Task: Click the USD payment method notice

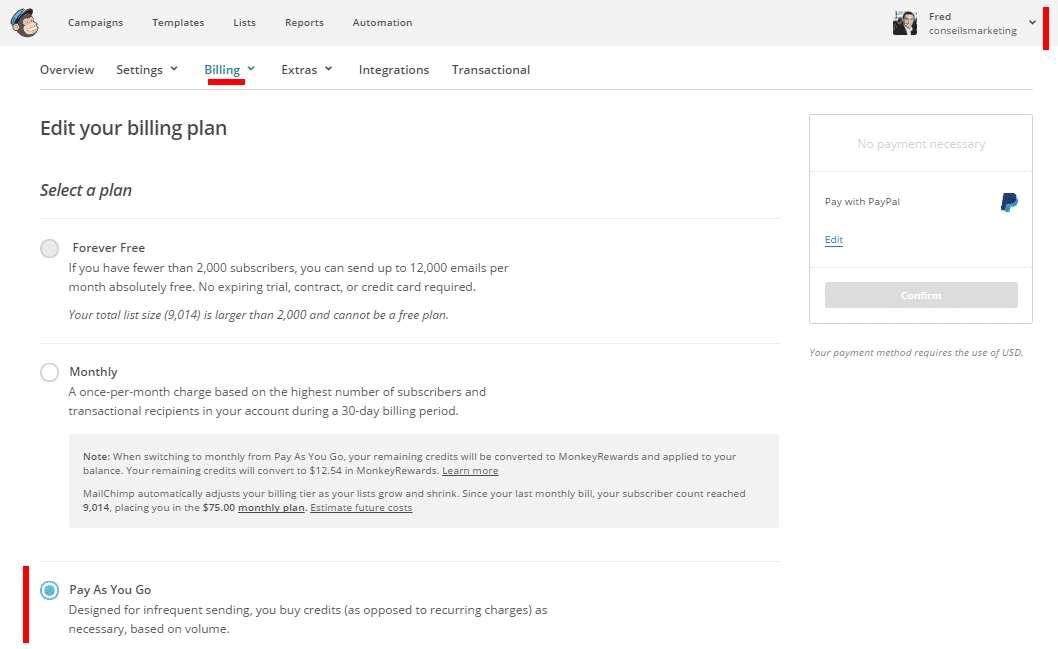Action: coord(916,353)
